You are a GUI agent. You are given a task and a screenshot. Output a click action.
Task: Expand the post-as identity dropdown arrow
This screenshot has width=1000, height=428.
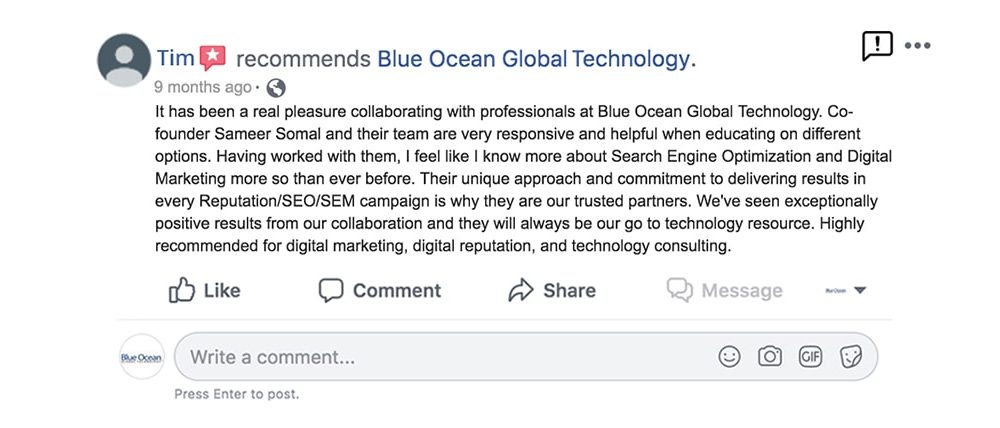[x=860, y=290]
